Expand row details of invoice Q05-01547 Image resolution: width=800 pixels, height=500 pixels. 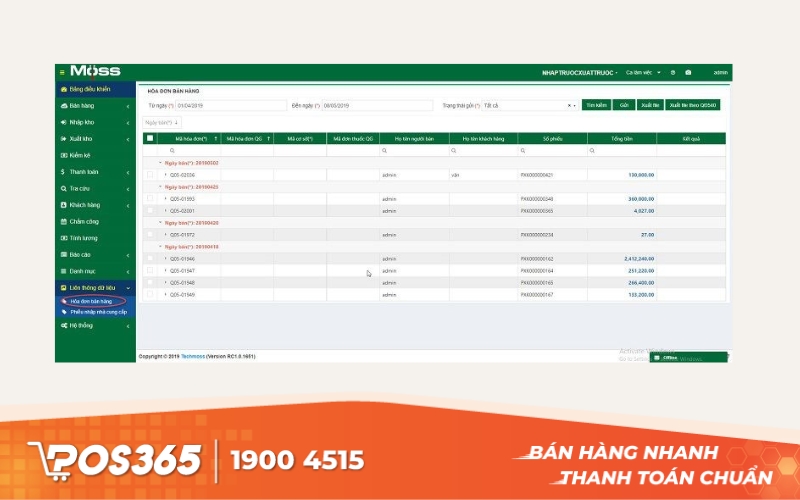(165, 270)
